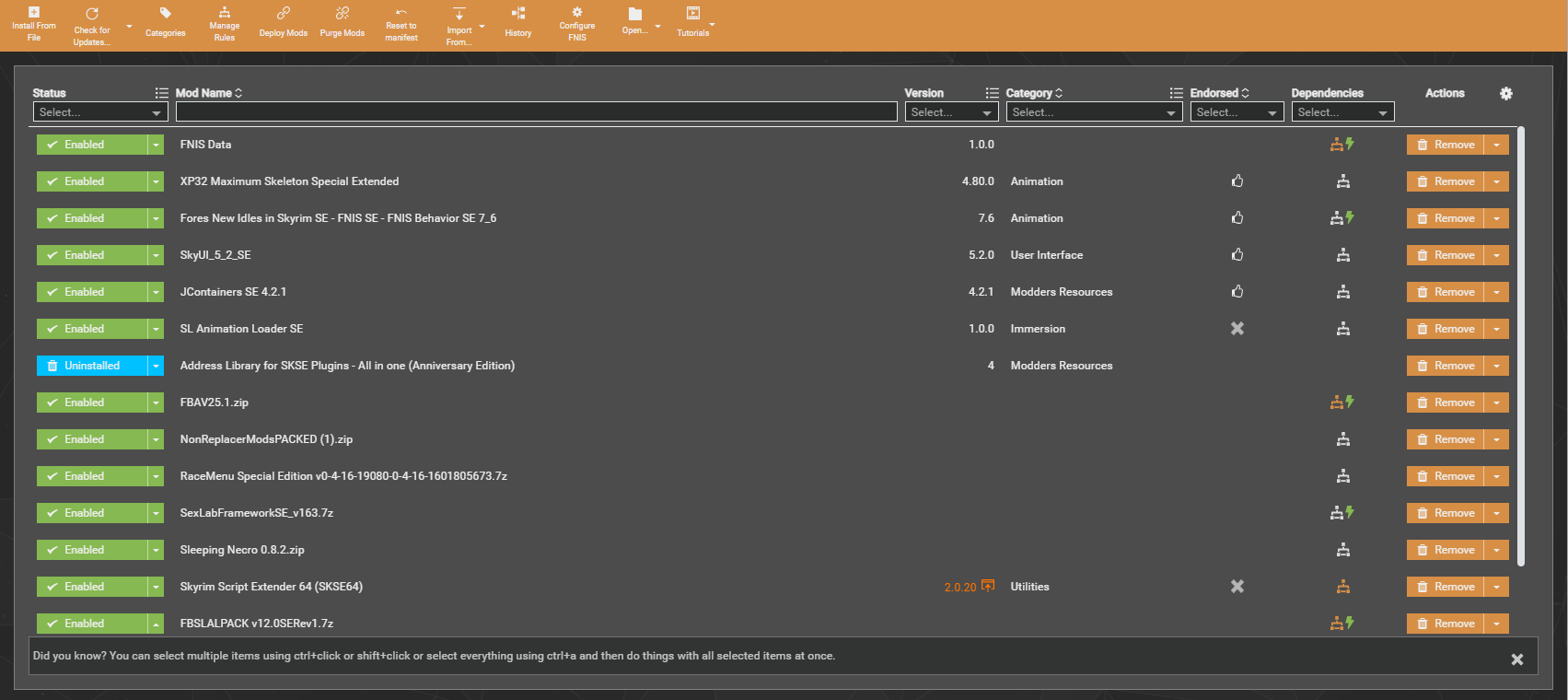Open the History toolbar icon
1568x700 pixels.
click(518, 14)
